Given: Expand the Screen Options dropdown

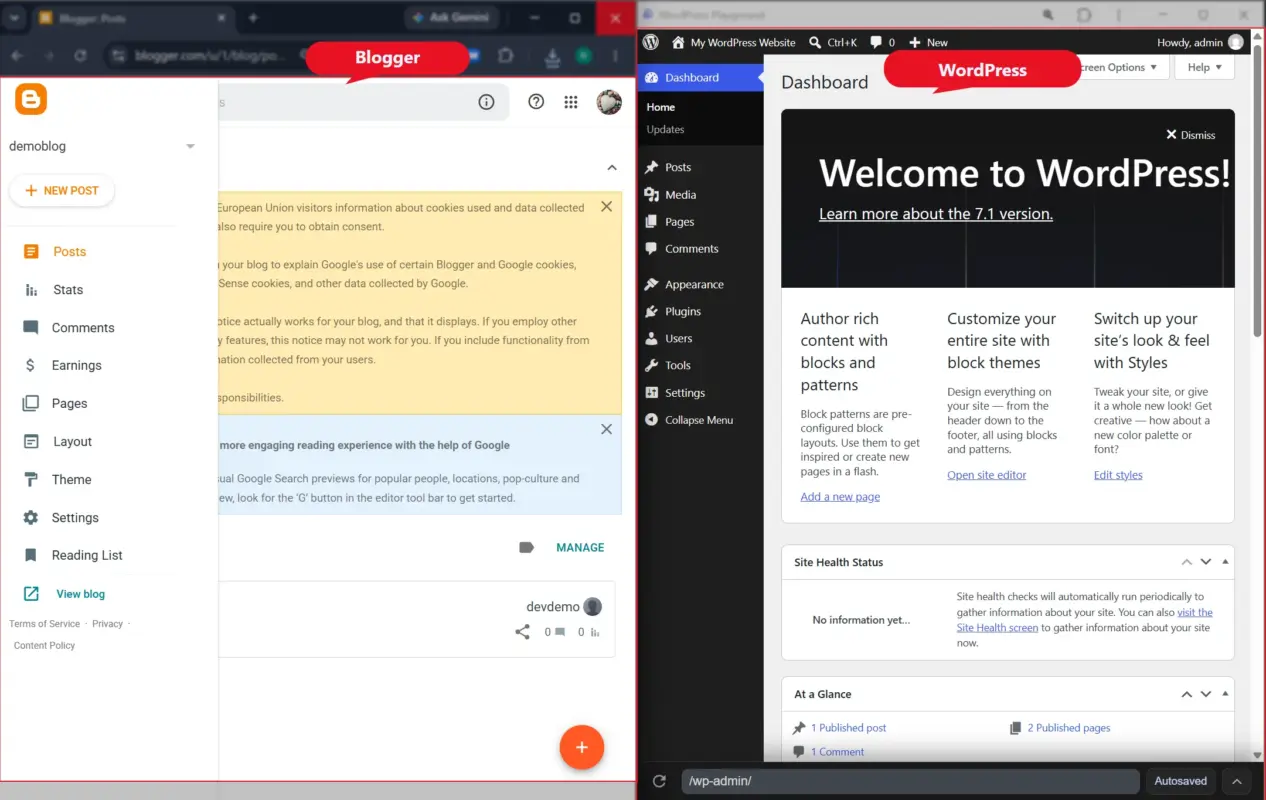Looking at the screenshot, I should 1117,68.
